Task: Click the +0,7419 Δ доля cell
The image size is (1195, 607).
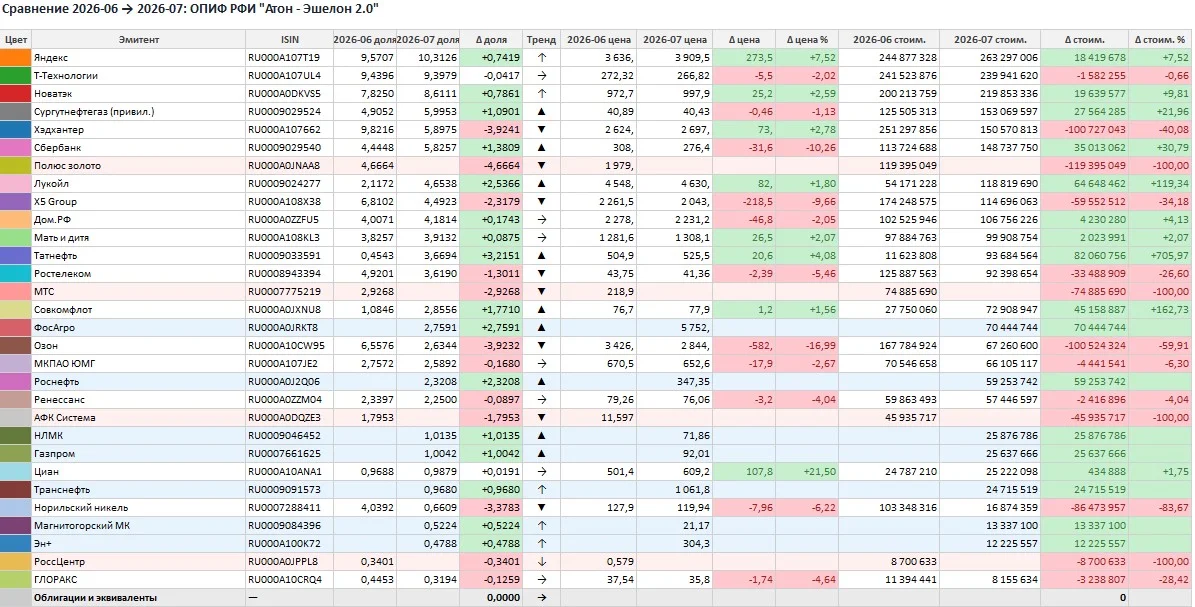Action: 491,58
